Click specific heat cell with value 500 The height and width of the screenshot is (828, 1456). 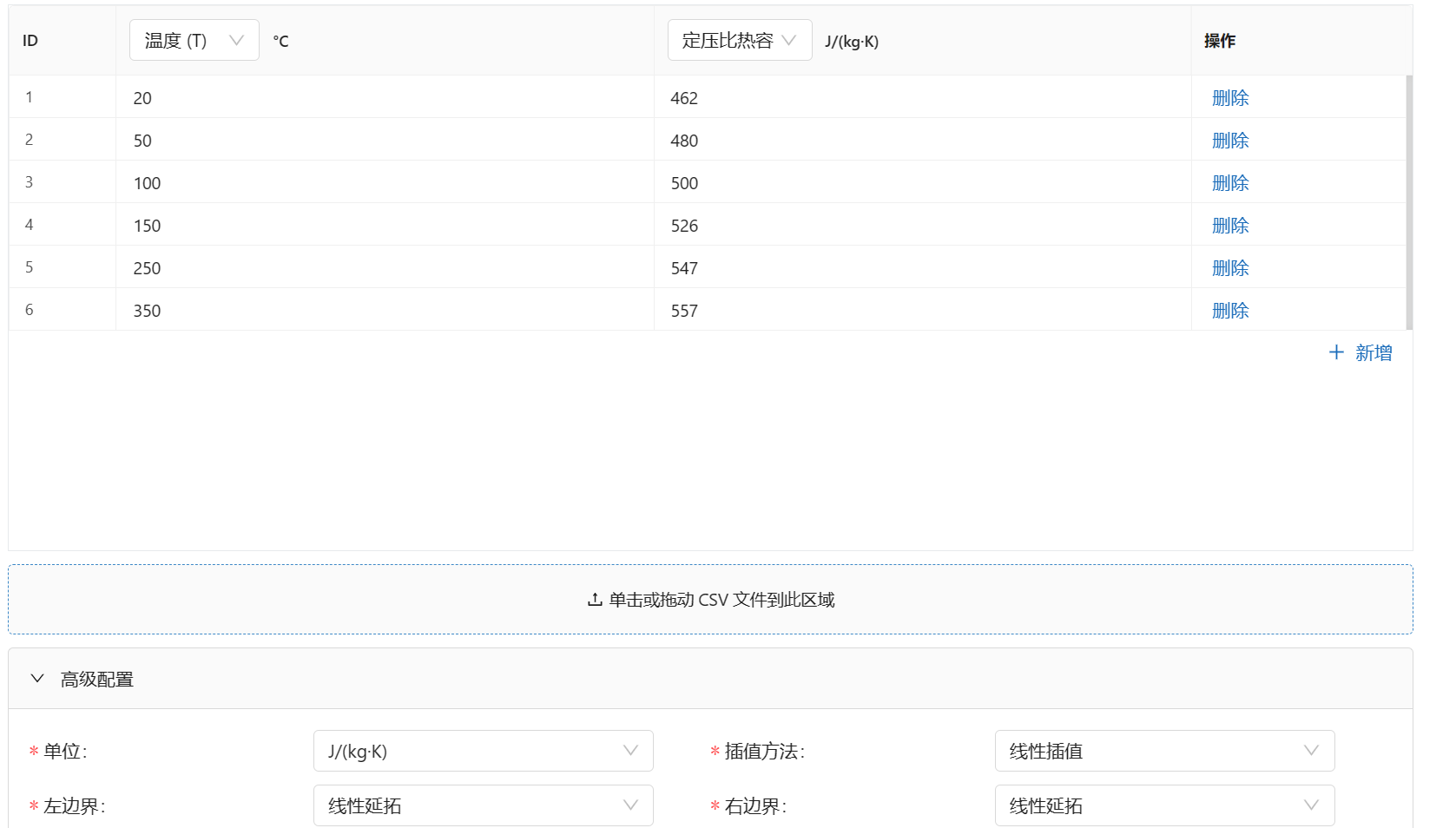tap(922, 182)
